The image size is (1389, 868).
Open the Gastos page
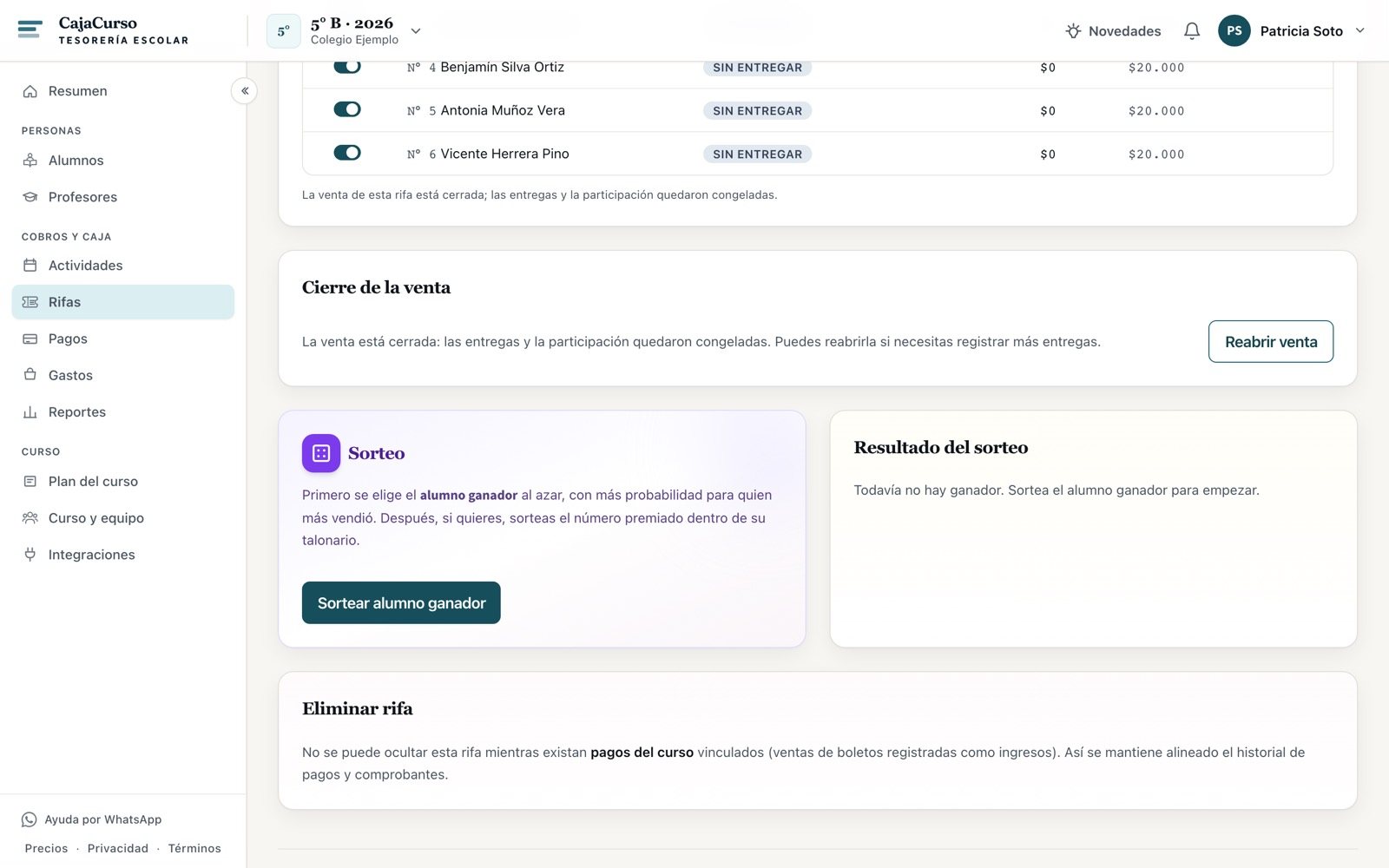pyautogui.click(x=123, y=375)
